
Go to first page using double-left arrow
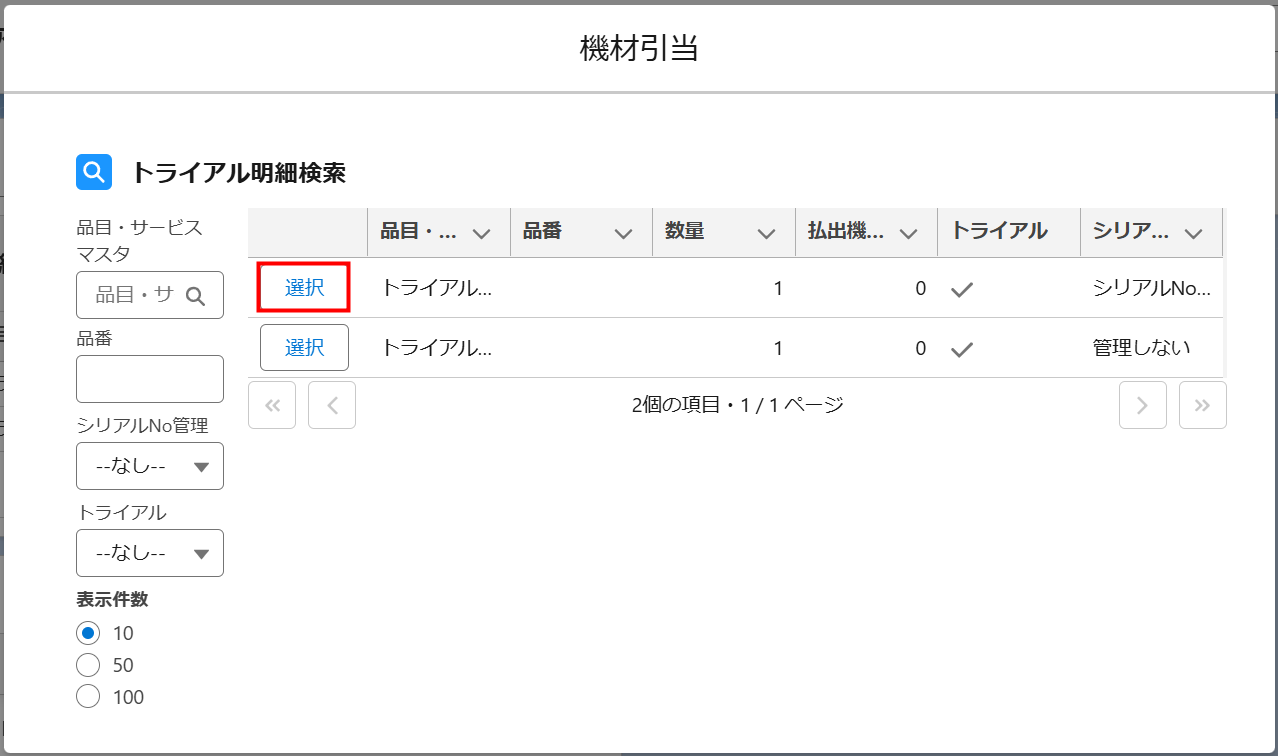coord(272,405)
